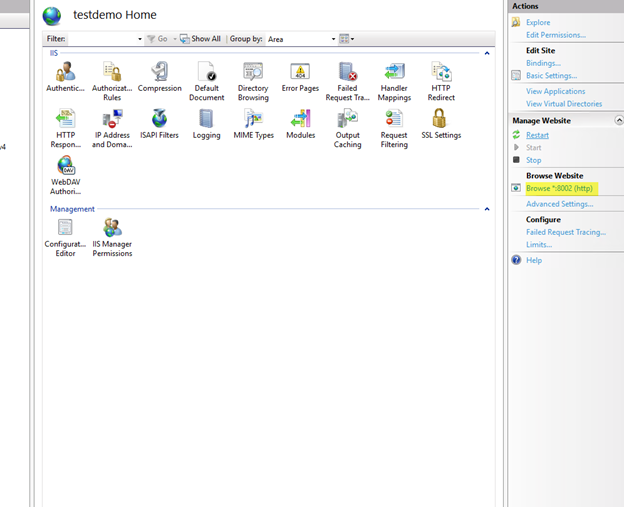The width and height of the screenshot is (624, 507).
Task: Open the Logging feature
Action: 206,120
